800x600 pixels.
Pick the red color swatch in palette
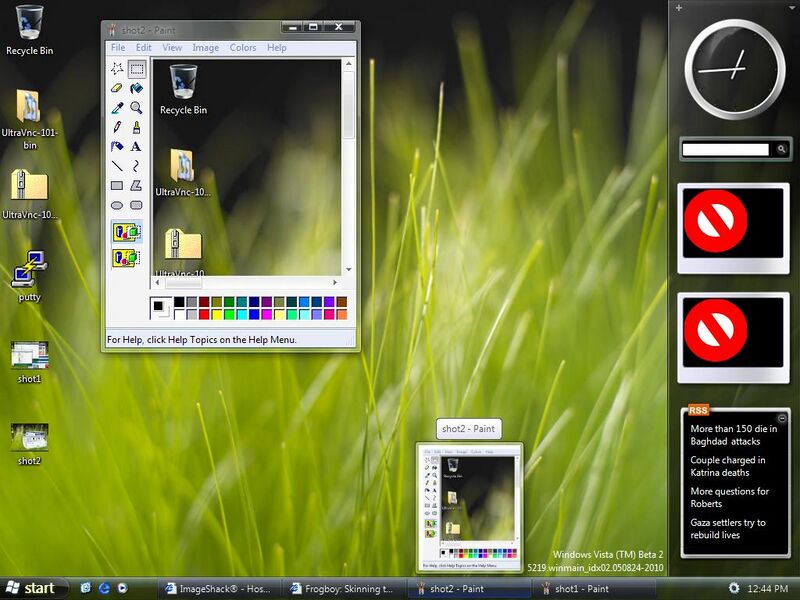coord(204,314)
